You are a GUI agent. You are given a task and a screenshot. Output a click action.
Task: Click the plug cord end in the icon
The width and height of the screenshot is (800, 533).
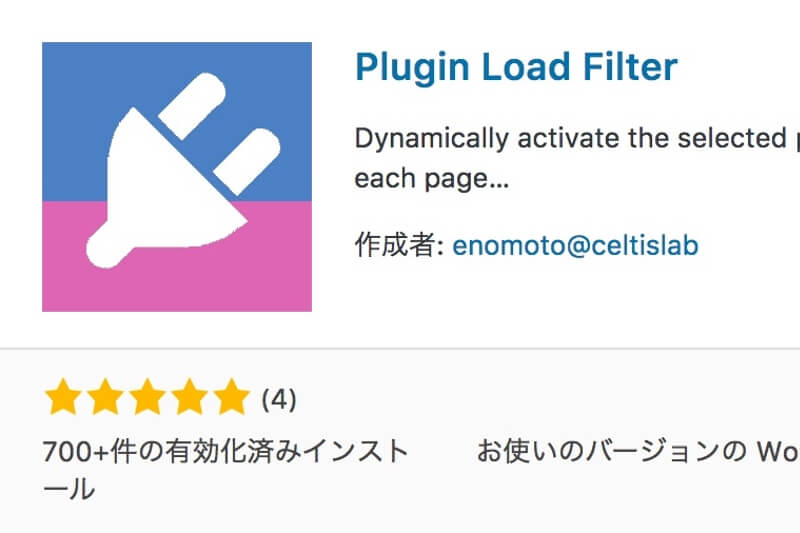pyautogui.click(x=105, y=250)
